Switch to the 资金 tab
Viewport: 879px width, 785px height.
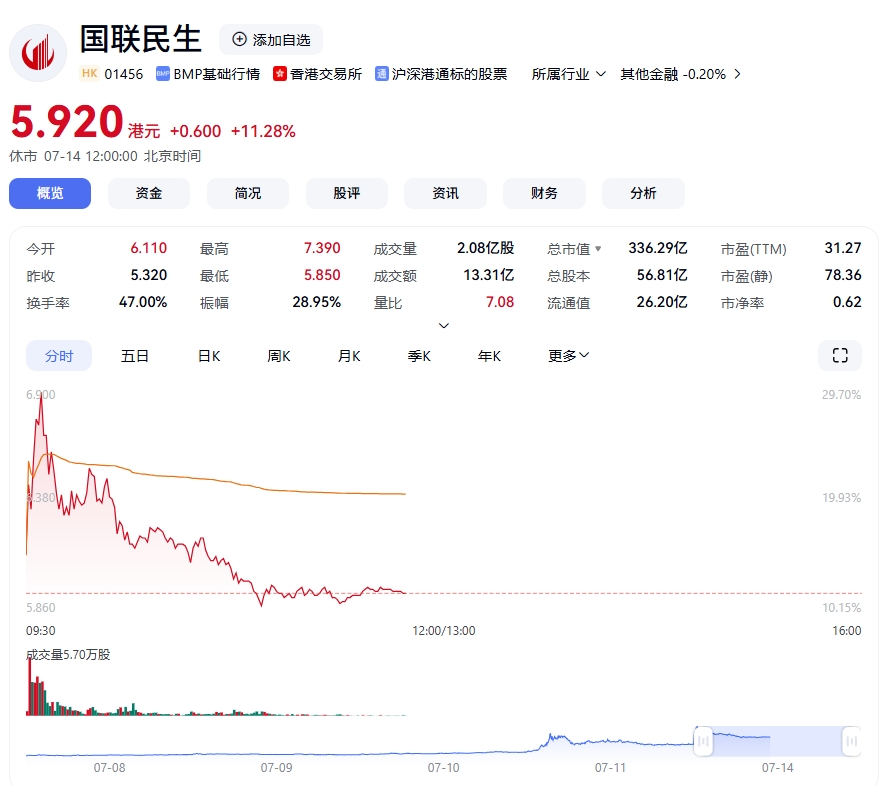[x=149, y=193]
